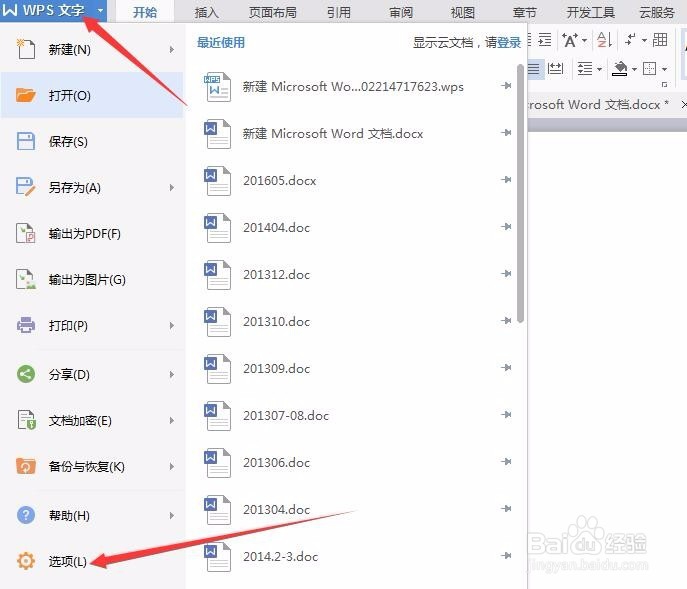687x589 pixels.
Task: Pin 201404.doc using its pushpin icon
Action: point(506,226)
